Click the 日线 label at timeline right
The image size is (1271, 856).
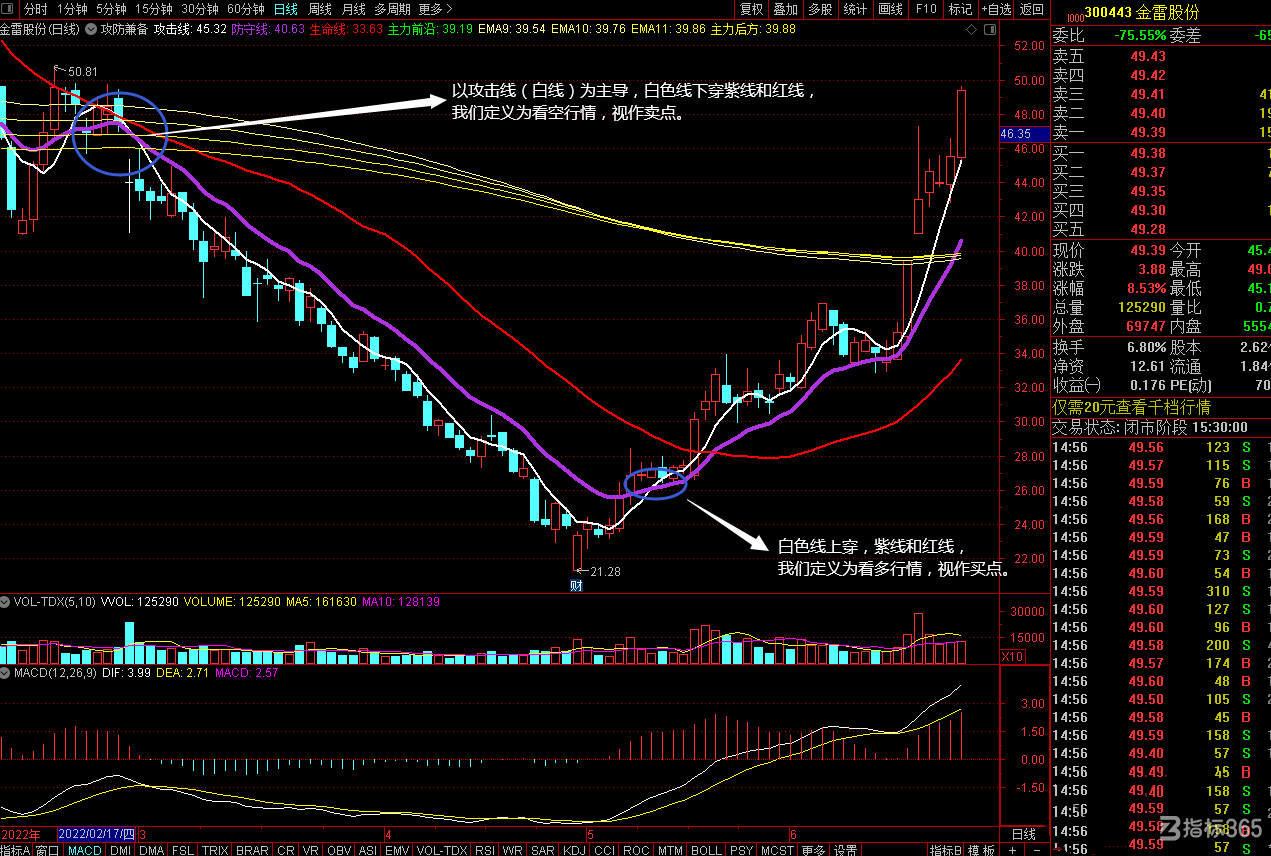(1024, 834)
